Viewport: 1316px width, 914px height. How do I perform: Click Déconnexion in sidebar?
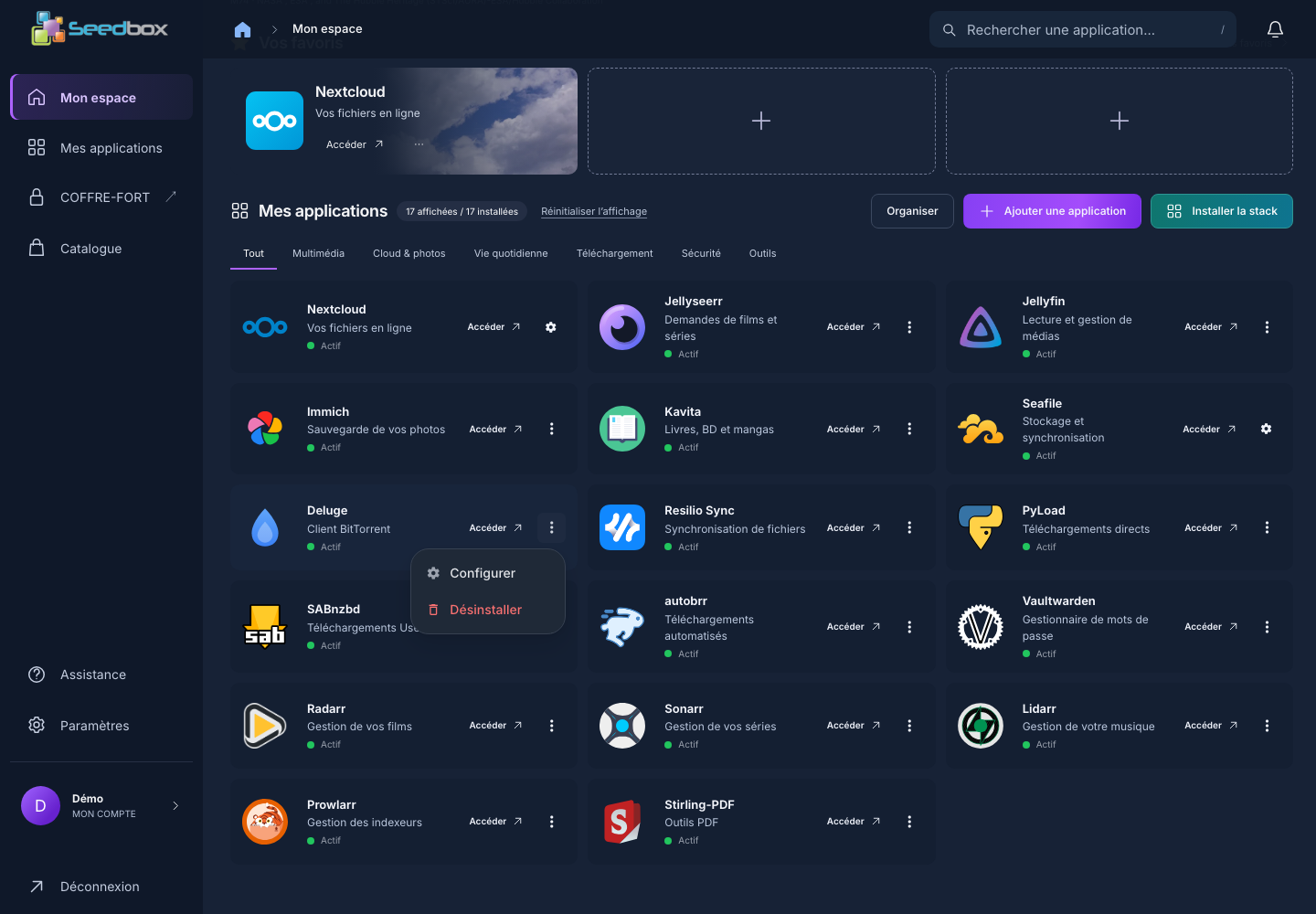(101, 887)
